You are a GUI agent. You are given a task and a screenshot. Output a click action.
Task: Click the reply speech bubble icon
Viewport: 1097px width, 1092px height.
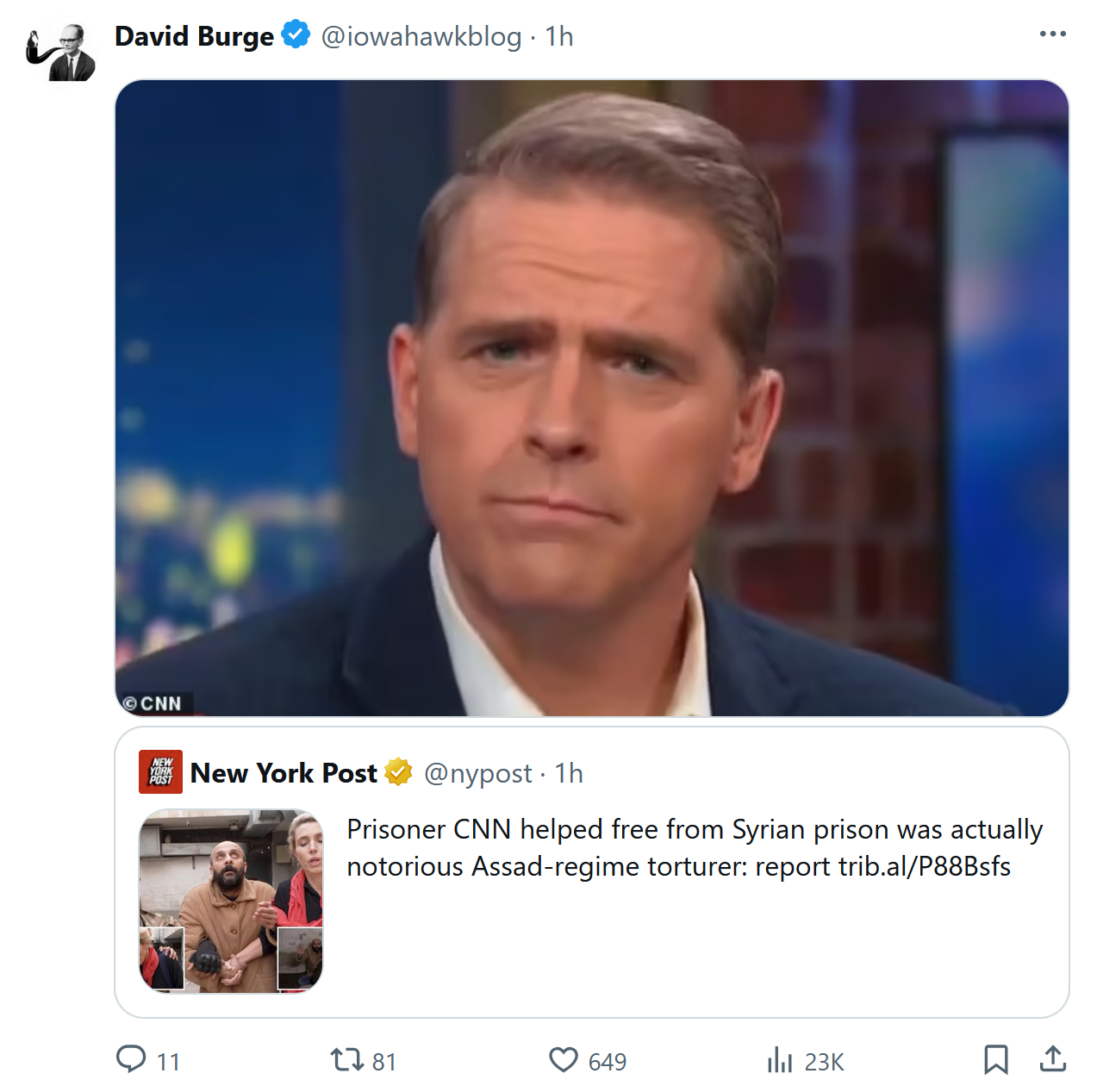click(x=131, y=1059)
